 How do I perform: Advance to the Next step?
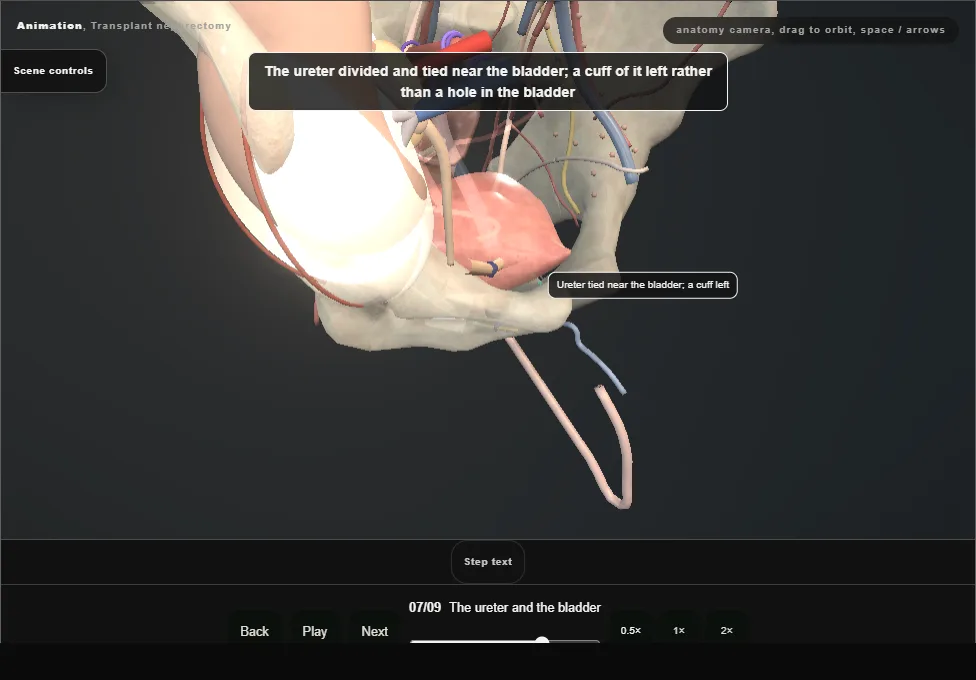click(x=375, y=631)
